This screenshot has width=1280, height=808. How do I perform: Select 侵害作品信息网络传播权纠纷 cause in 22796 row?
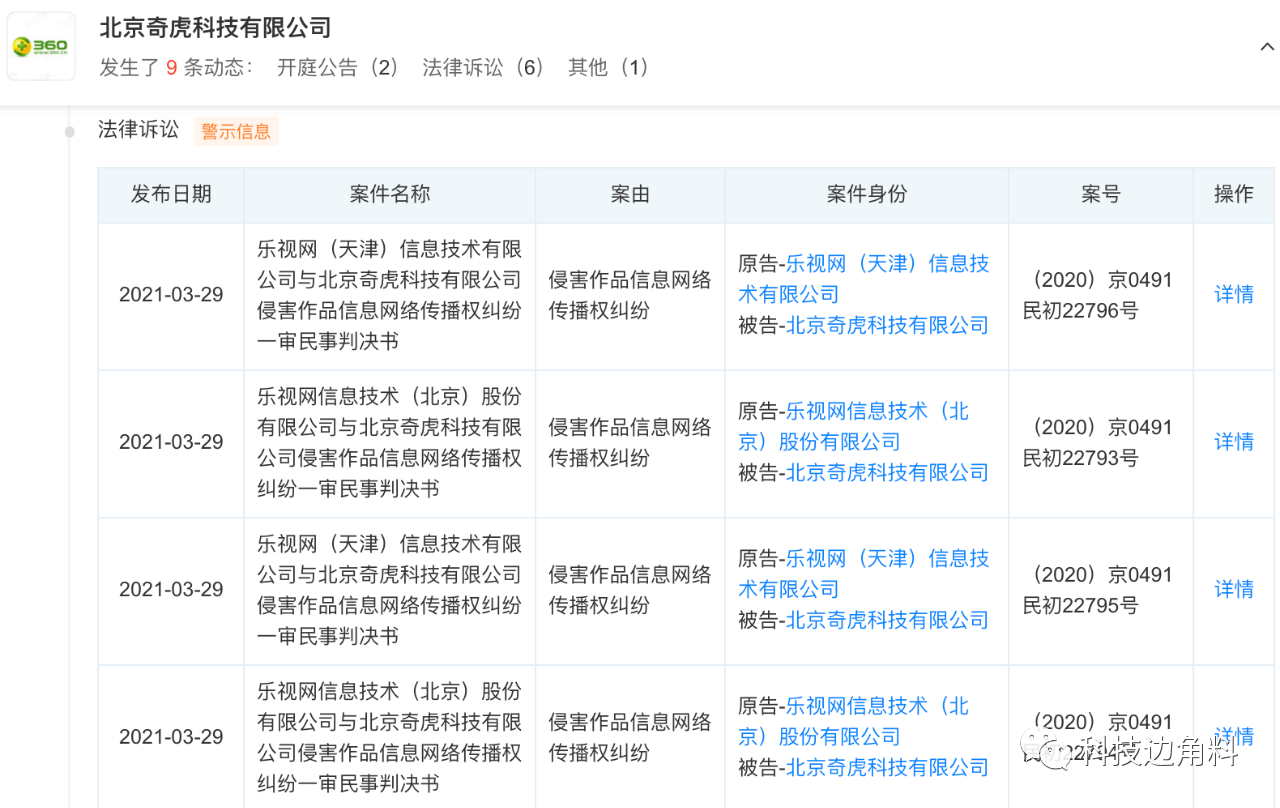(x=630, y=295)
